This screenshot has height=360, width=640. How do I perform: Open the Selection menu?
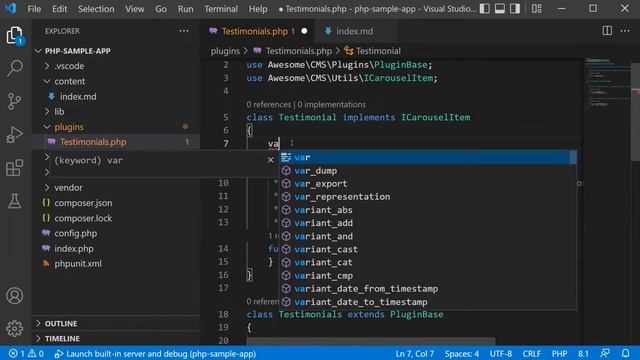96,9
